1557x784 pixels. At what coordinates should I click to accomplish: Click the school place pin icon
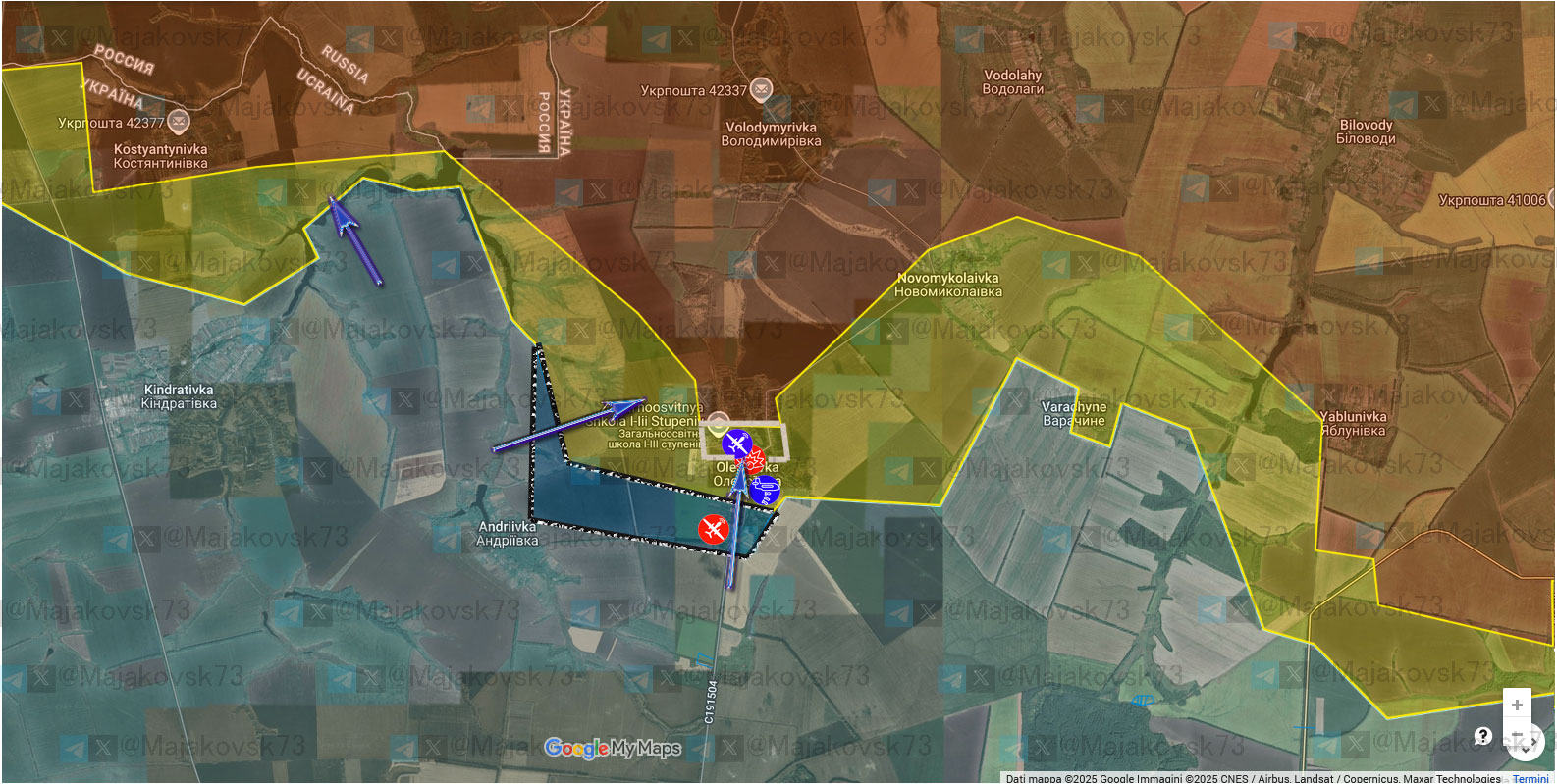click(x=718, y=424)
